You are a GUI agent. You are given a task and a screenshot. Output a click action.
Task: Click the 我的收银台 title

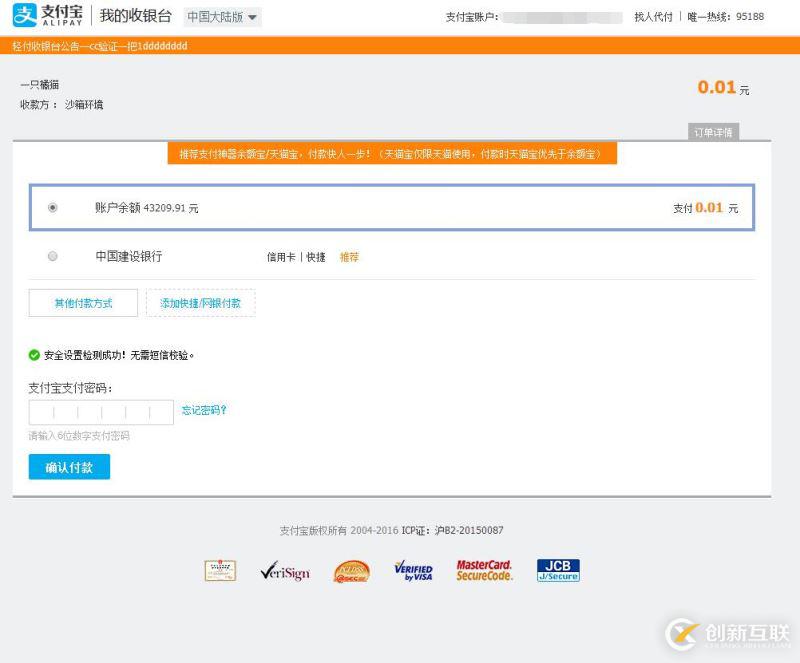pyautogui.click(x=135, y=16)
